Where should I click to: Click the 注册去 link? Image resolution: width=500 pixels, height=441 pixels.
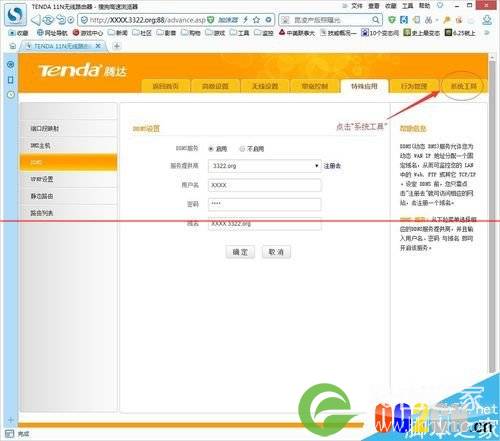(332, 166)
